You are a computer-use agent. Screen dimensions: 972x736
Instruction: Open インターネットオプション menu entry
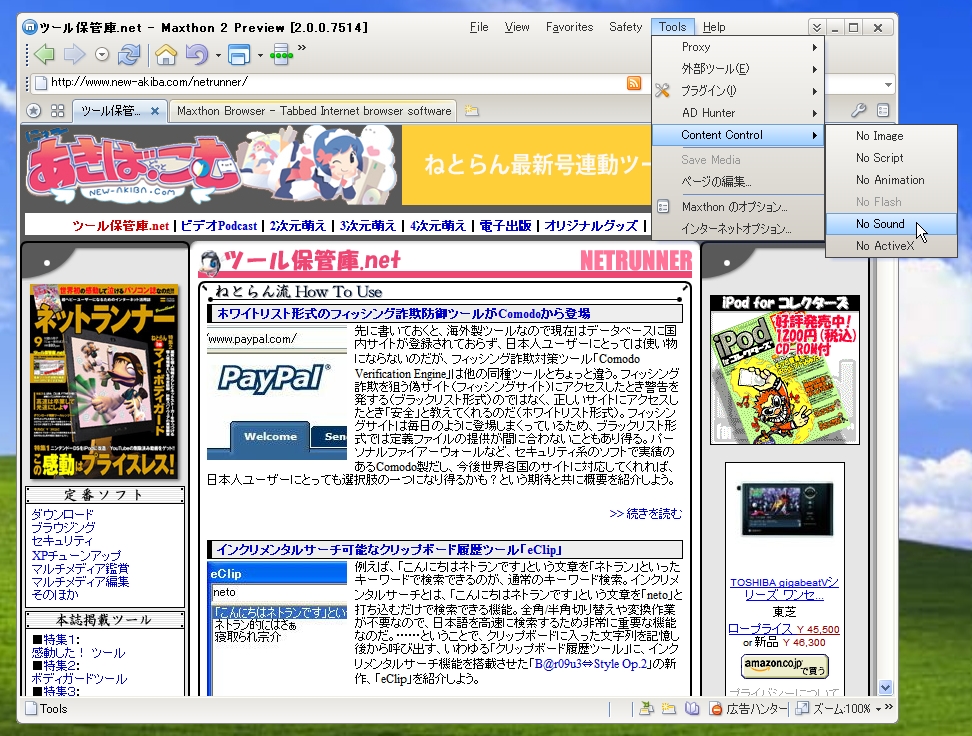tap(738, 229)
